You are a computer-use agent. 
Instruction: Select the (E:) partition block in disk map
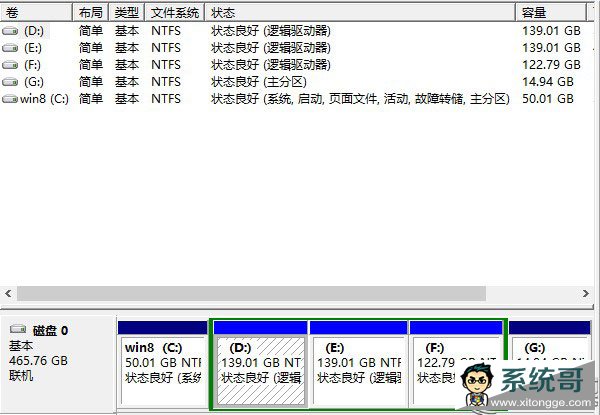coord(359,365)
